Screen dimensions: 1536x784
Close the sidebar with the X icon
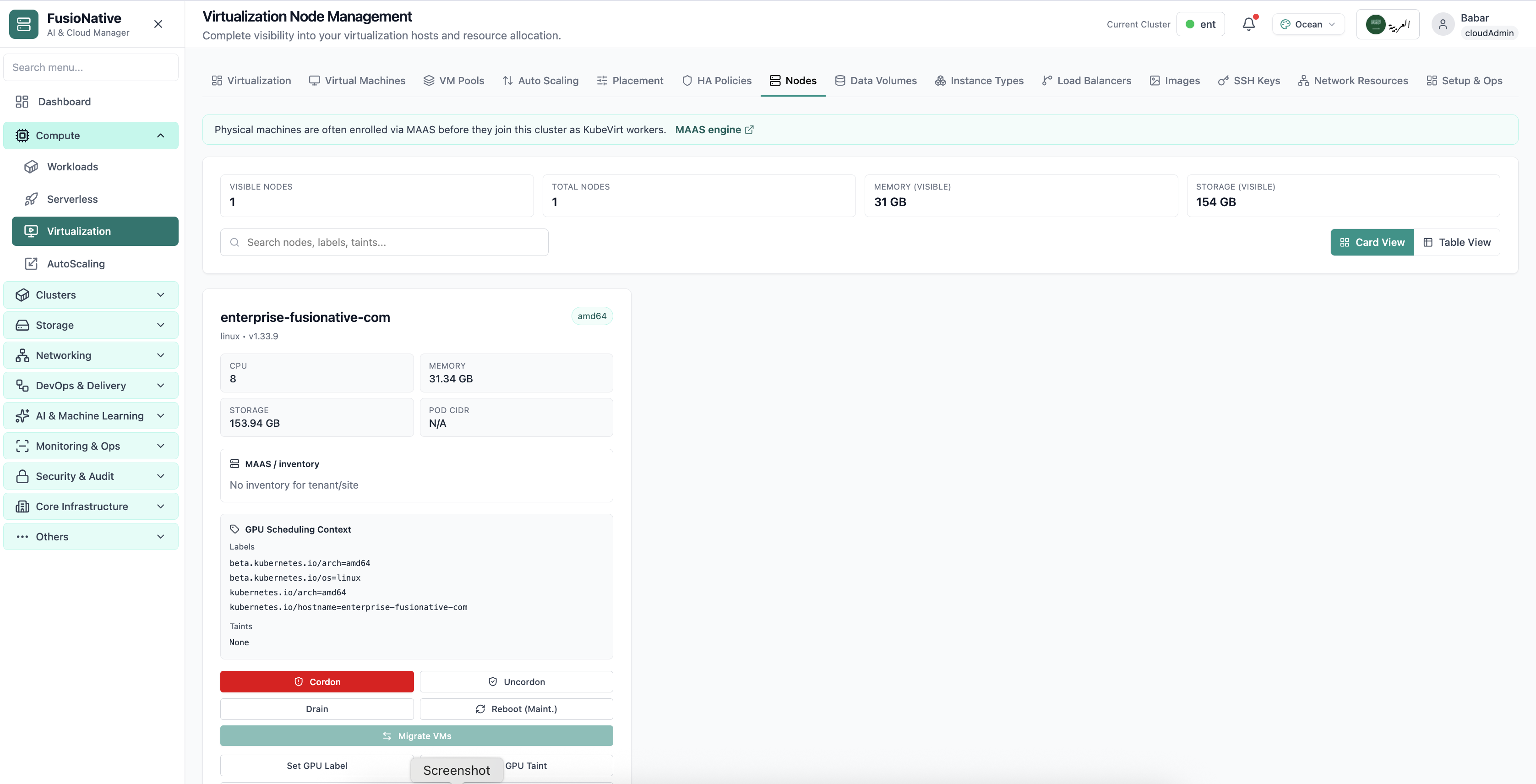pyautogui.click(x=158, y=24)
